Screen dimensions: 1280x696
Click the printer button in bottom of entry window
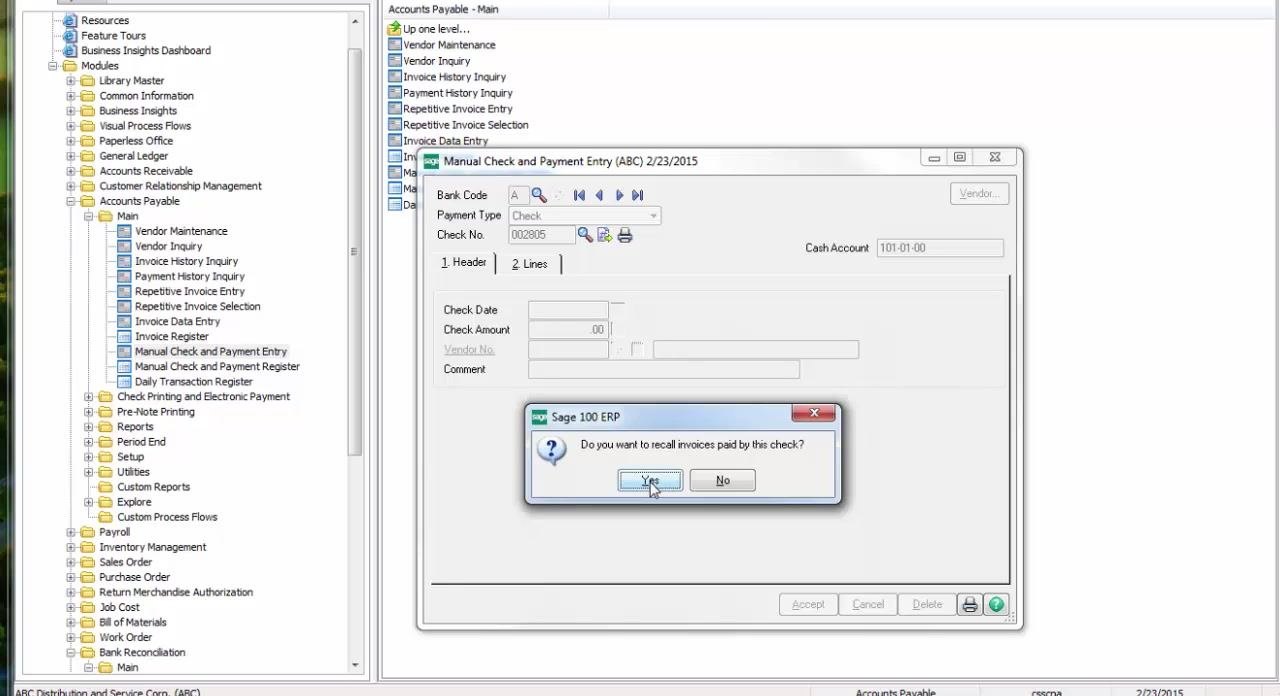point(969,604)
